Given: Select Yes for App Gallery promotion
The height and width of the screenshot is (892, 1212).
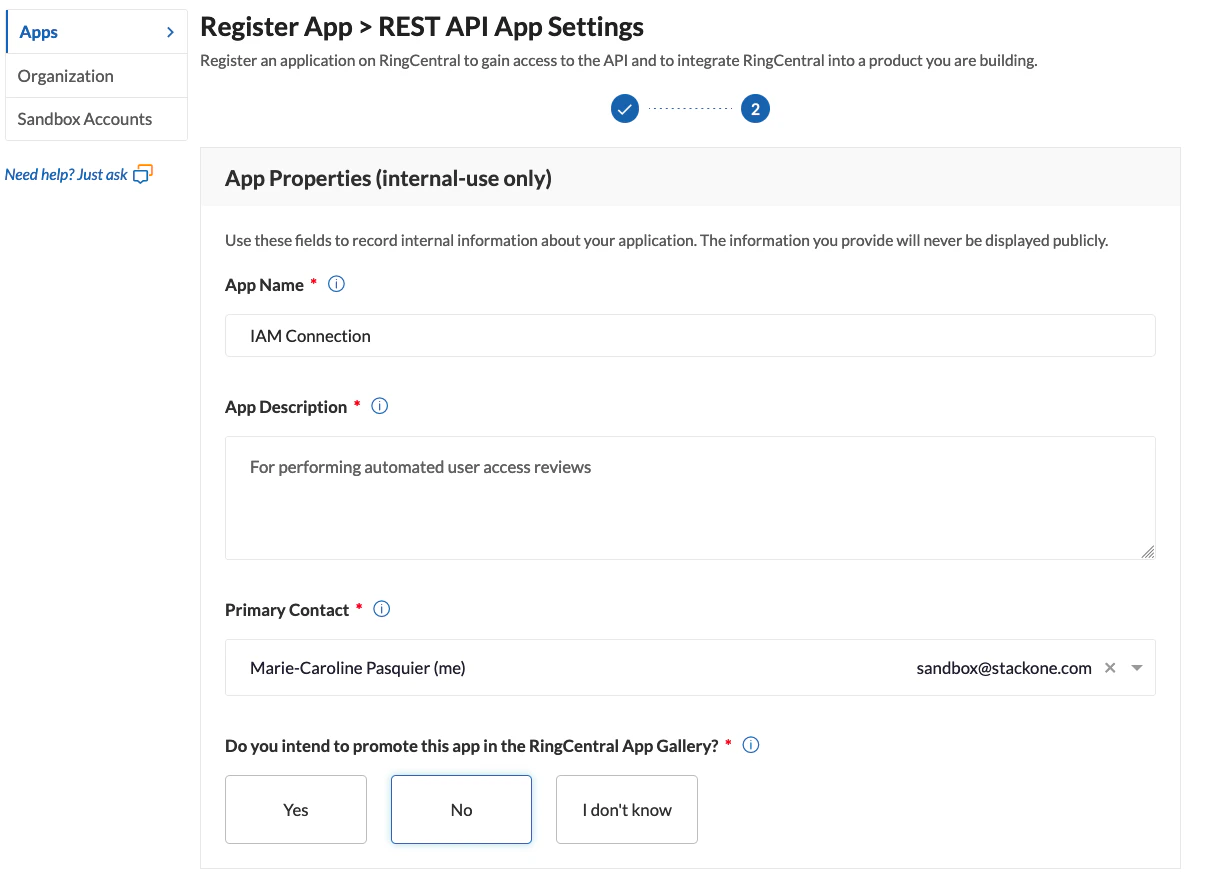Looking at the screenshot, I should [x=295, y=809].
